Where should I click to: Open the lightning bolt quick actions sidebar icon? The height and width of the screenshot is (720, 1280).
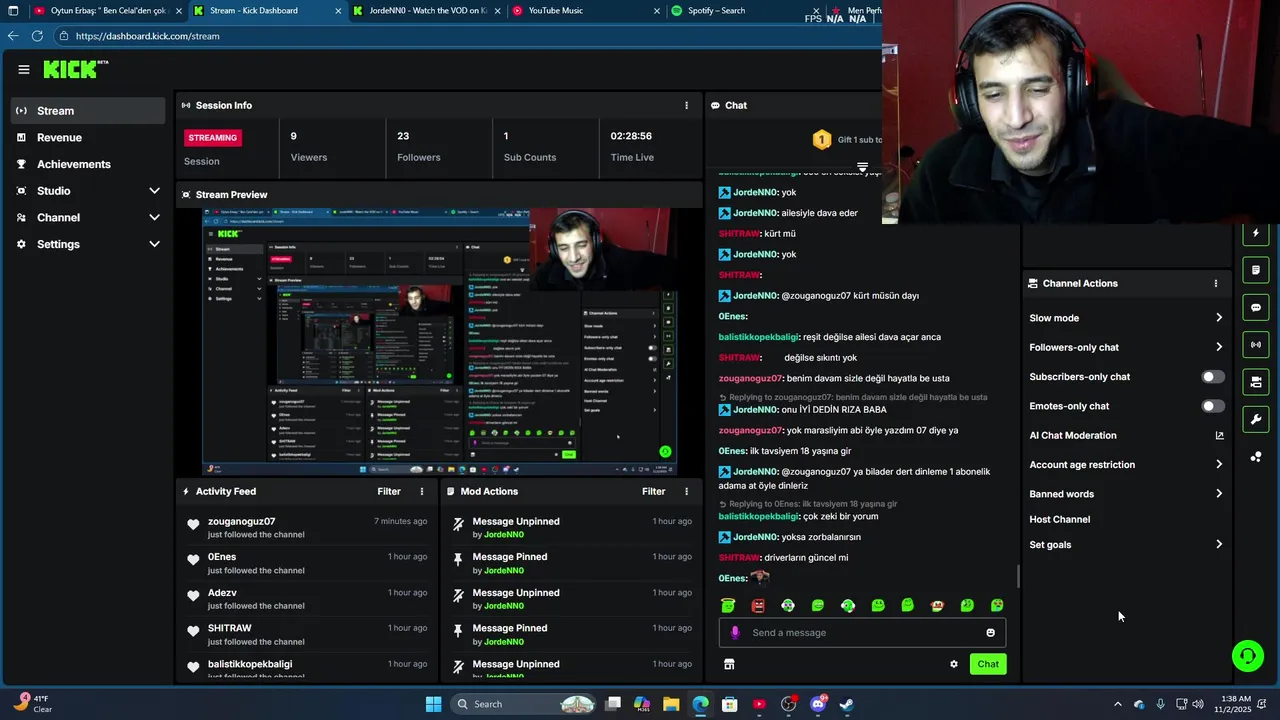click(1256, 233)
